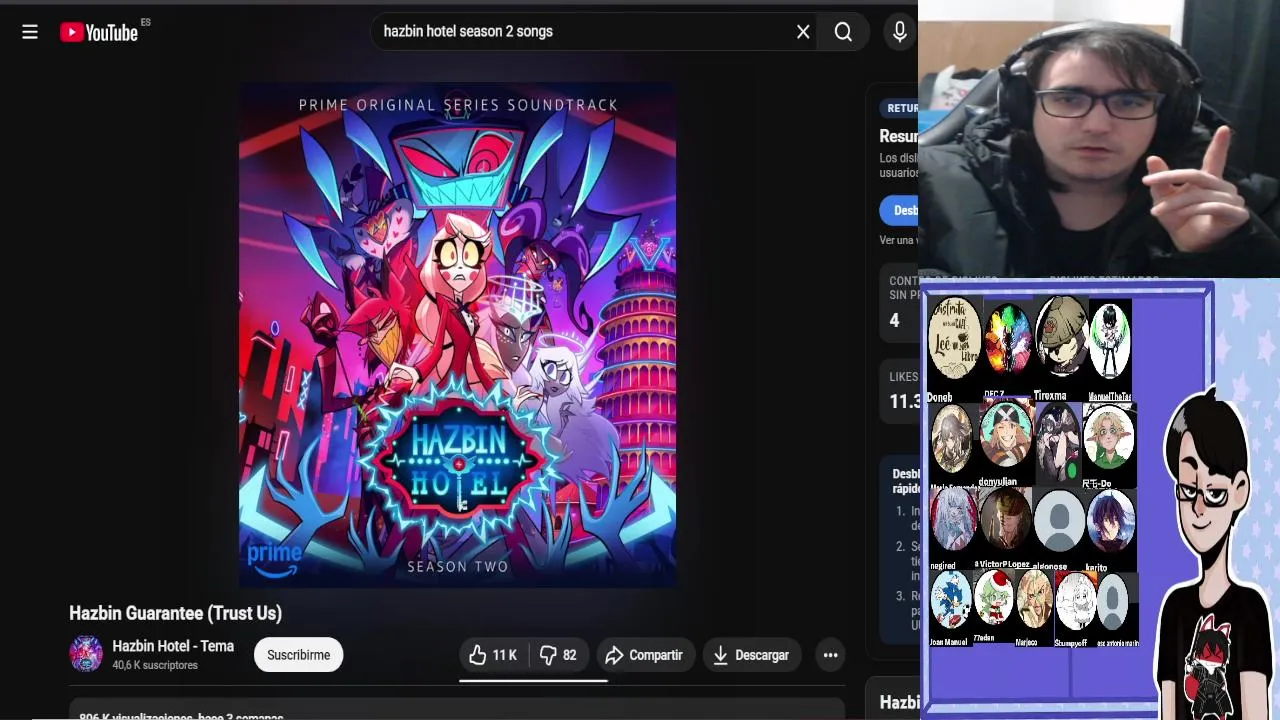Click the Doneb avatar in the overlay grid
The height and width of the screenshot is (720, 1280).
coord(954,340)
